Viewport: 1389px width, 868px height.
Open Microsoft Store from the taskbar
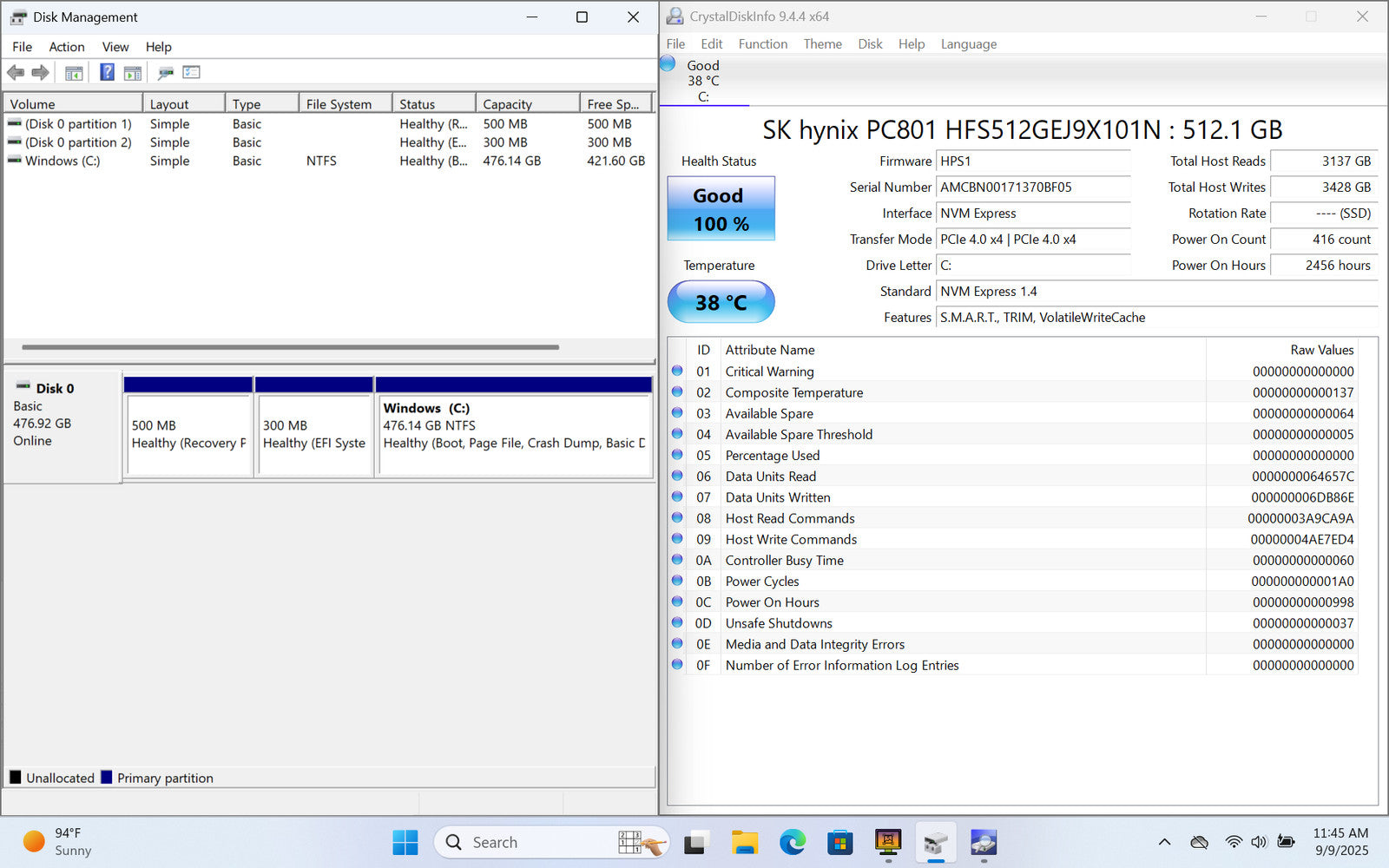click(x=839, y=842)
